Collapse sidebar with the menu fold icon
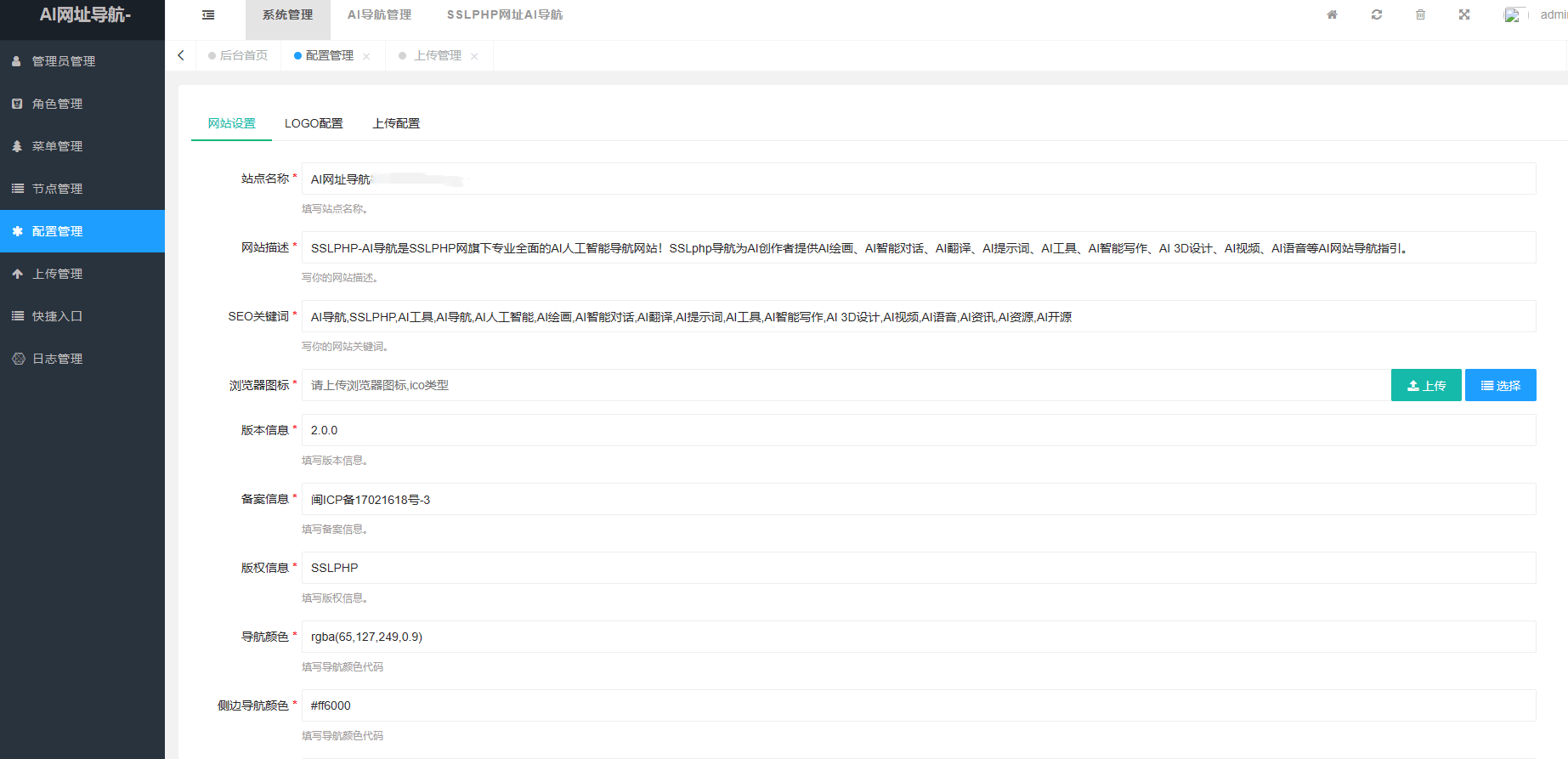1568x759 pixels. [208, 14]
